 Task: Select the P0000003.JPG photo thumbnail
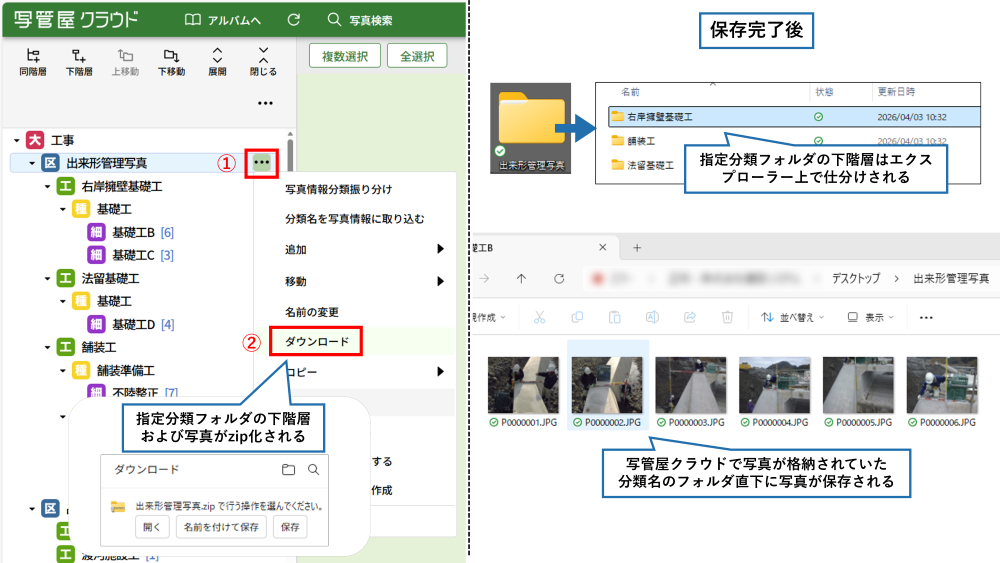690,393
